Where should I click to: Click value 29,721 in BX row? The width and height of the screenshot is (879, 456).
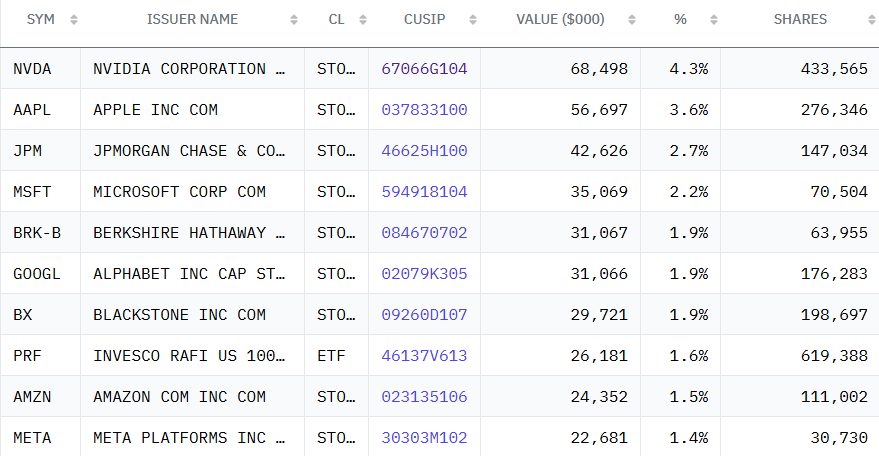pos(599,314)
